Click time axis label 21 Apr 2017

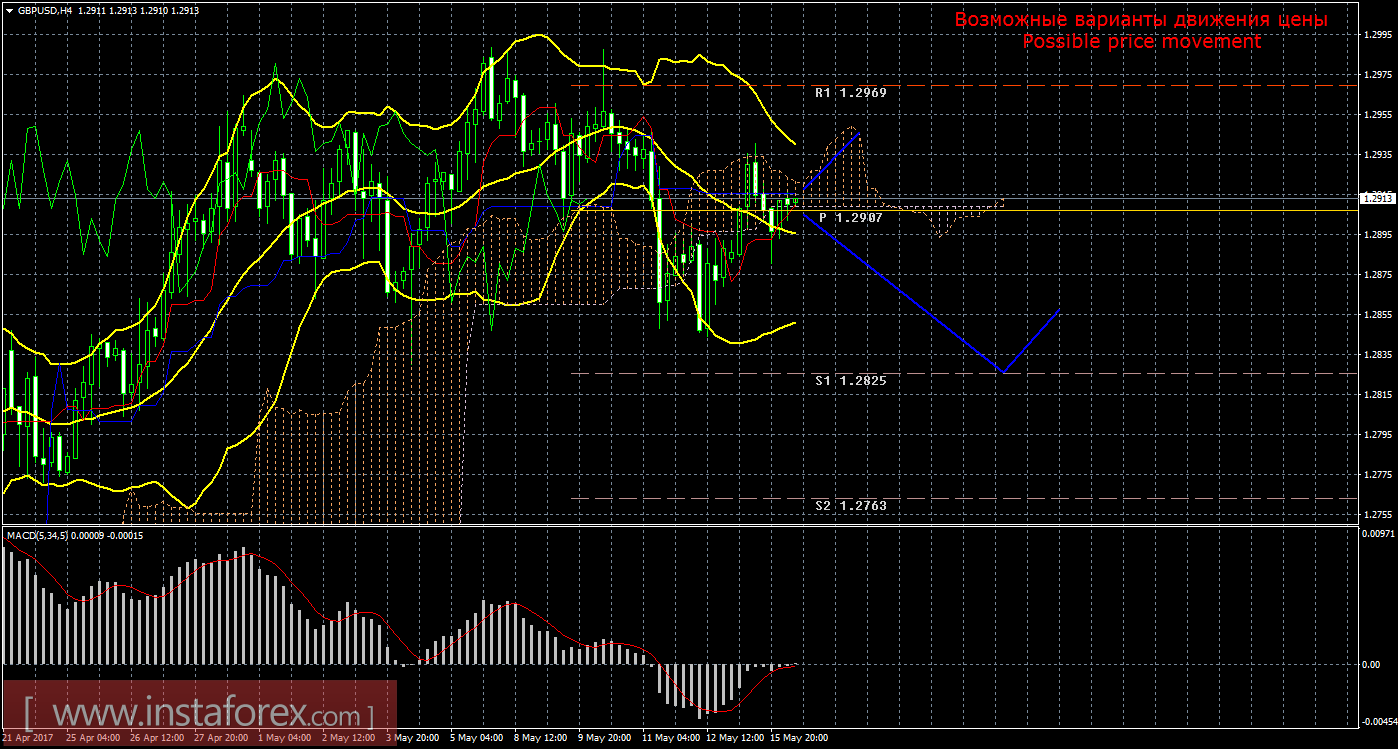(26, 739)
